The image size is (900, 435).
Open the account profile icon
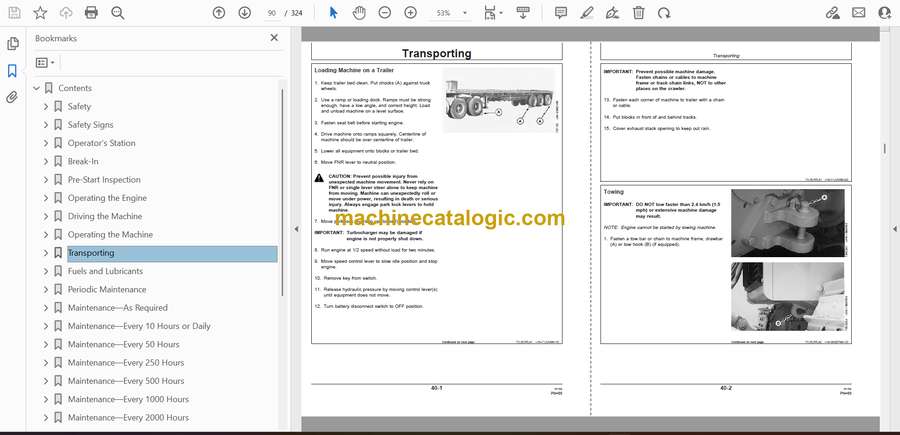(885, 13)
